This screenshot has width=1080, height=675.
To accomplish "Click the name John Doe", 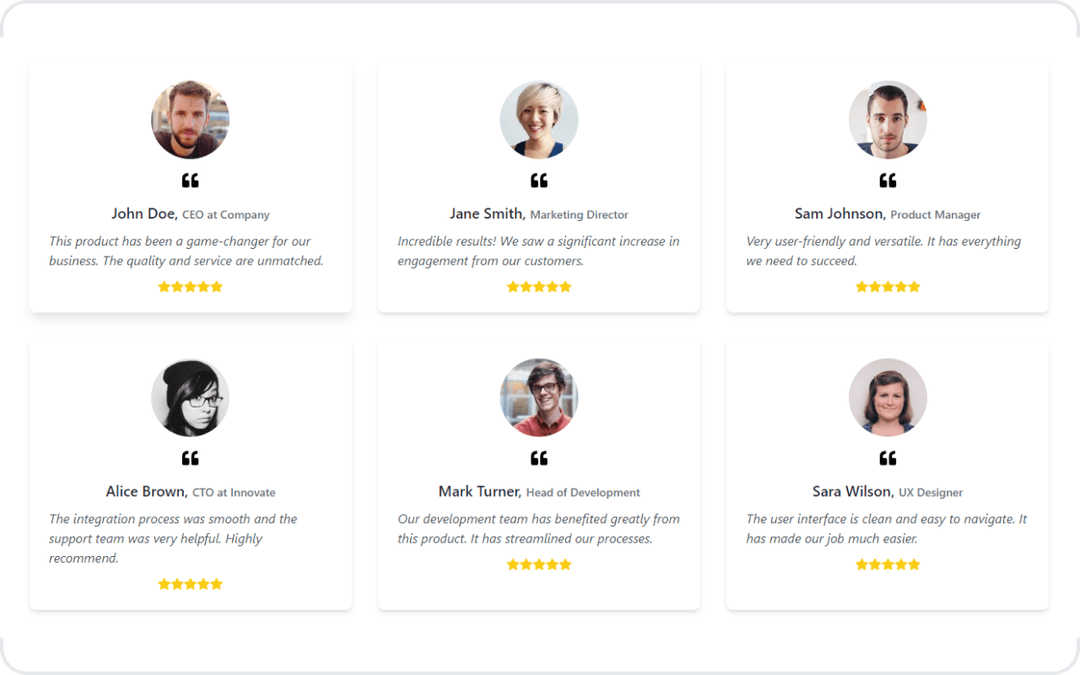I will [x=145, y=214].
